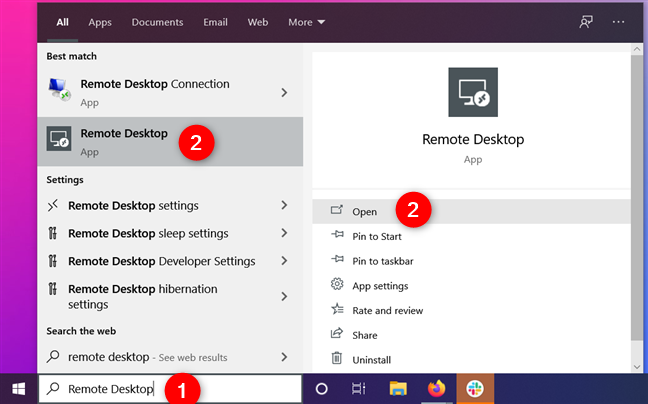Open Remote Desktop sleep settings result

170,233
